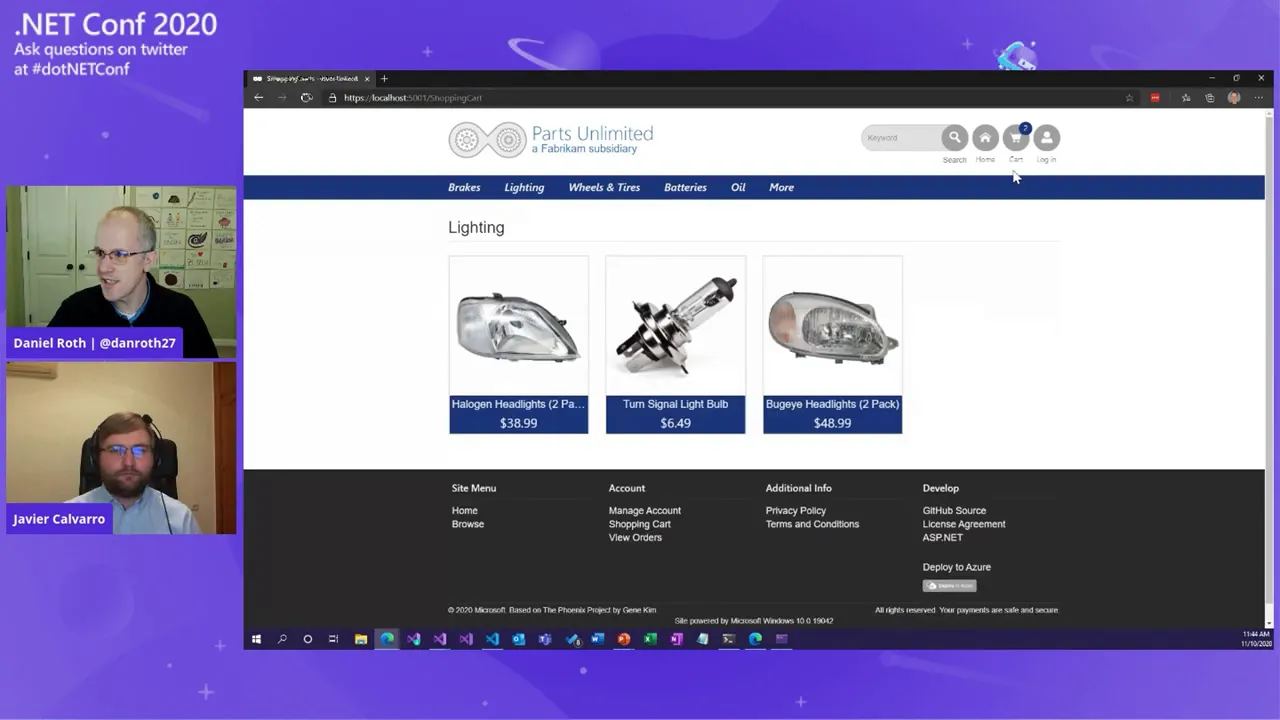1280x720 pixels.
Task: Open the Batteries category
Action: click(685, 187)
